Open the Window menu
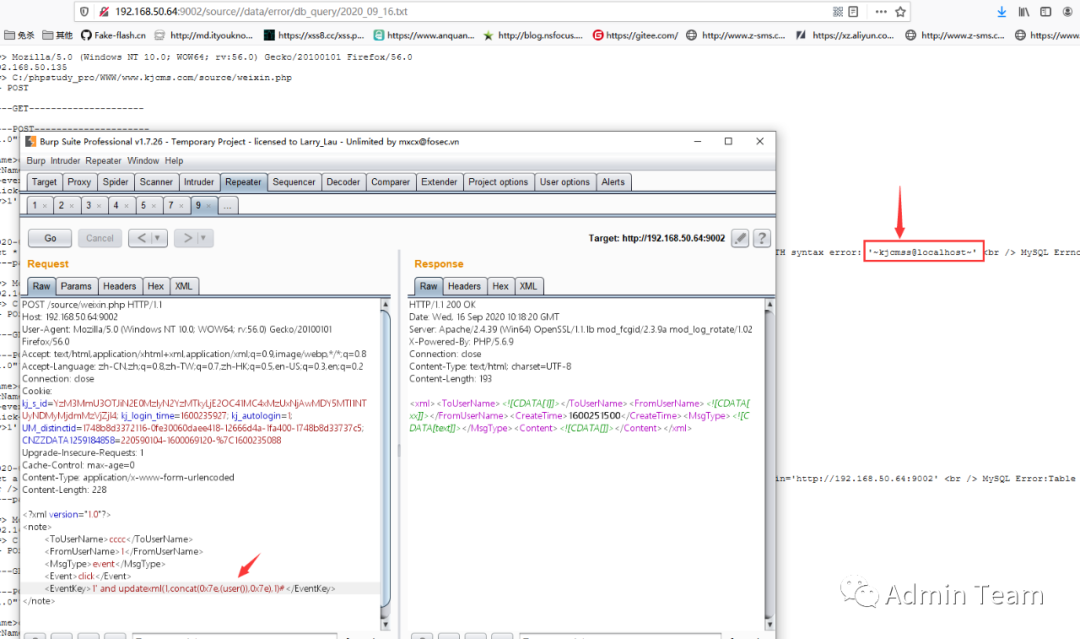The width and height of the screenshot is (1080, 639). (x=143, y=160)
